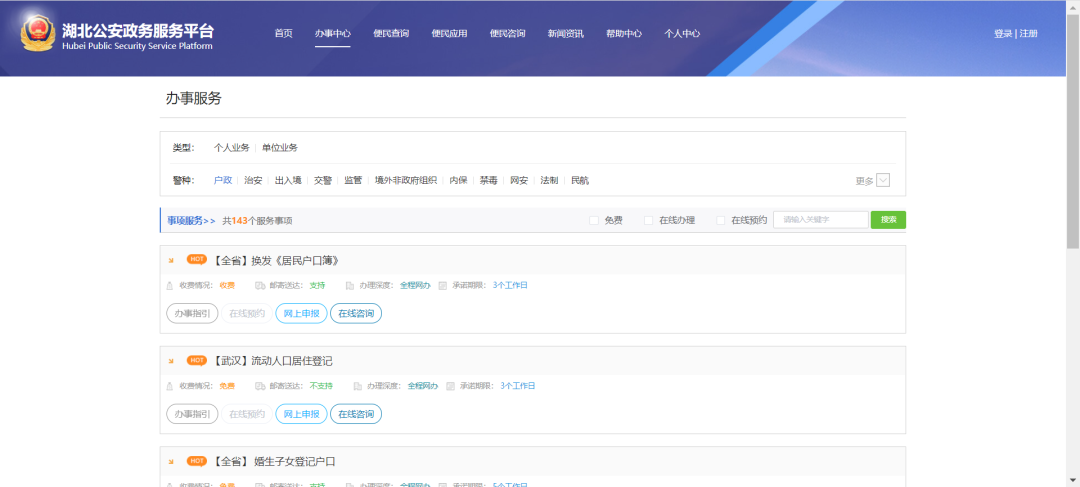Click orange arrow icon beside 换发《居民户口簿》
The height and width of the screenshot is (487, 1080).
point(171,260)
